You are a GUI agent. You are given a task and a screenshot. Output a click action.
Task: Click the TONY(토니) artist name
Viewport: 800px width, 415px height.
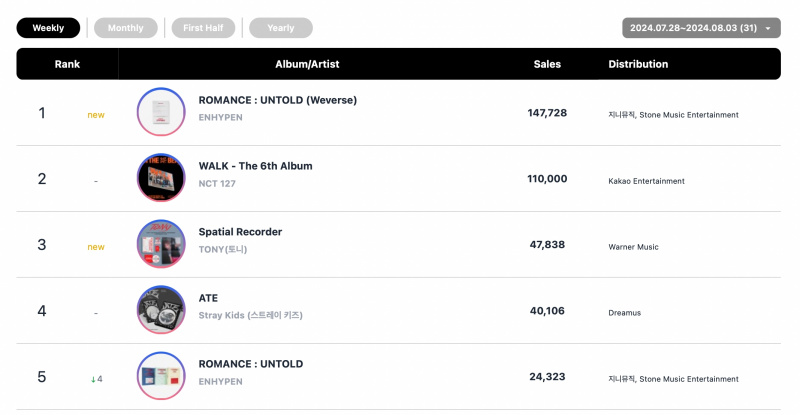pyautogui.click(x=222, y=249)
